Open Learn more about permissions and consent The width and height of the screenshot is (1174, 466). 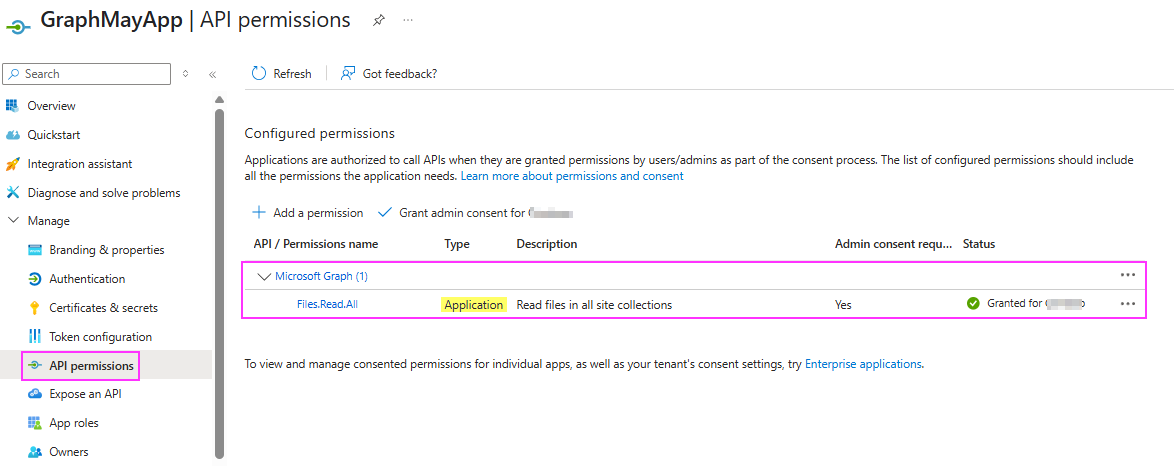tap(572, 176)
